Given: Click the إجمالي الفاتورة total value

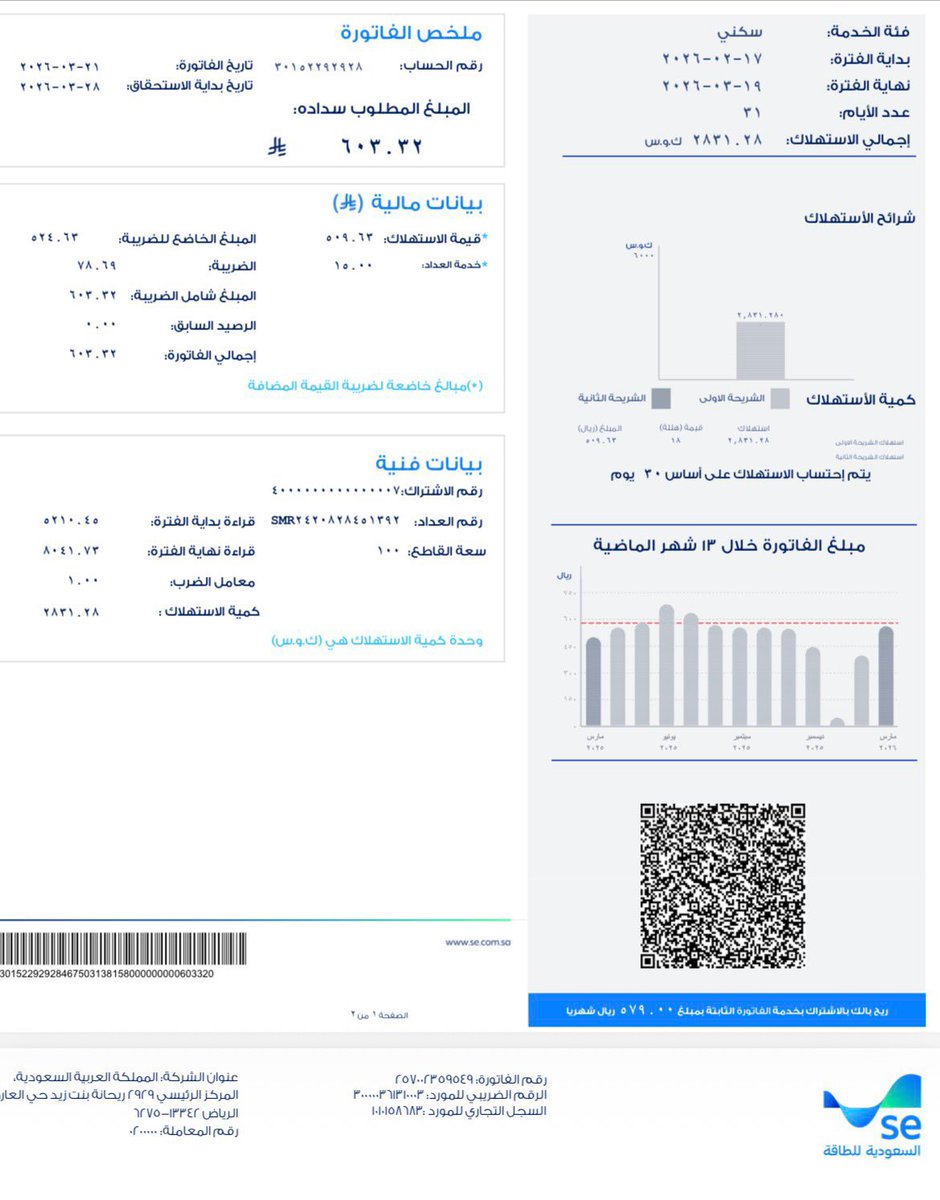Looking at the screenshot, I should 93,354.
